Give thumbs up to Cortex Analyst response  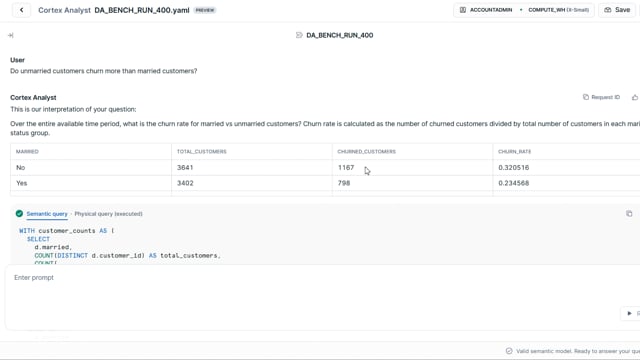tap(635, 97)
